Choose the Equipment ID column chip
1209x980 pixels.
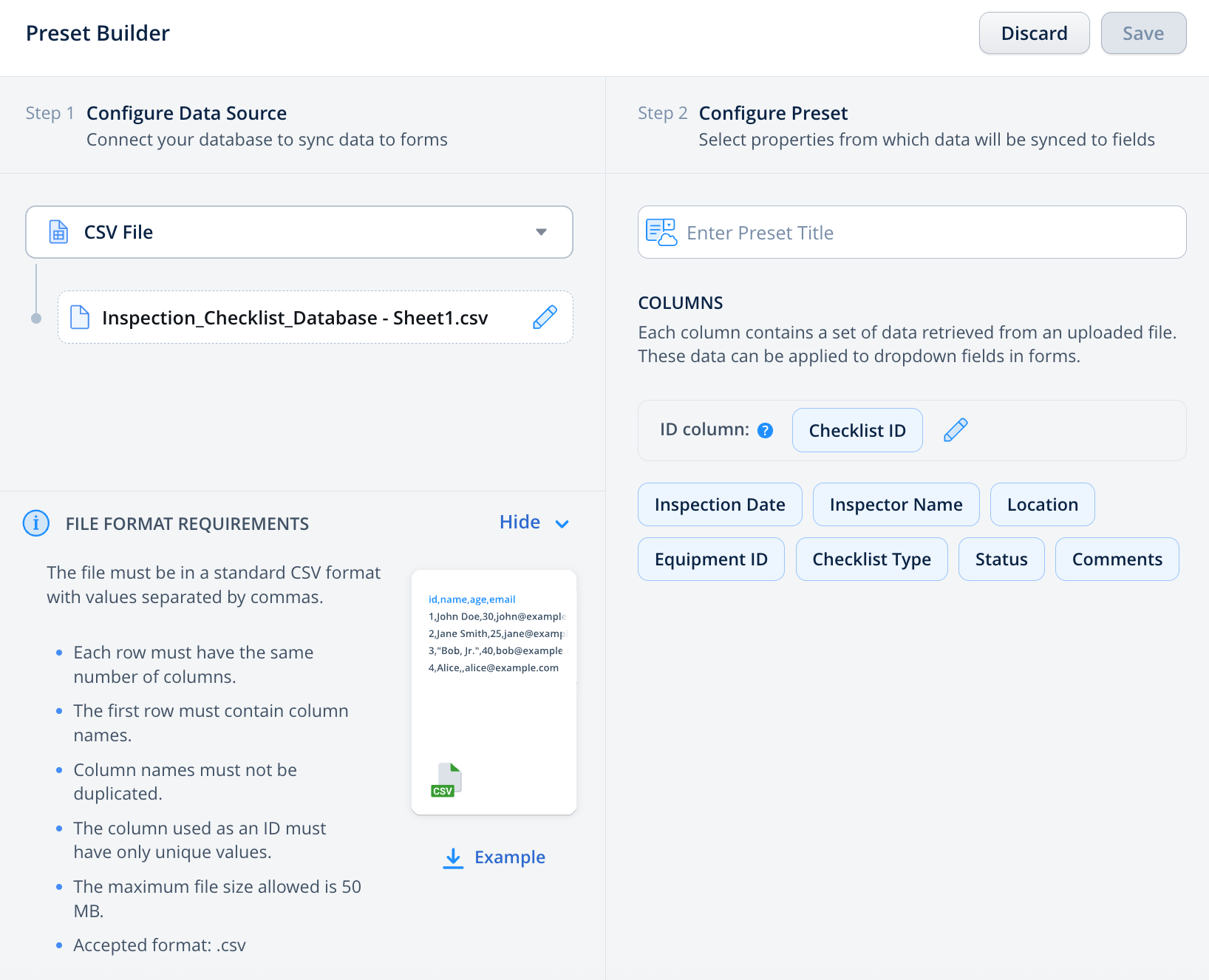(710, 559)
